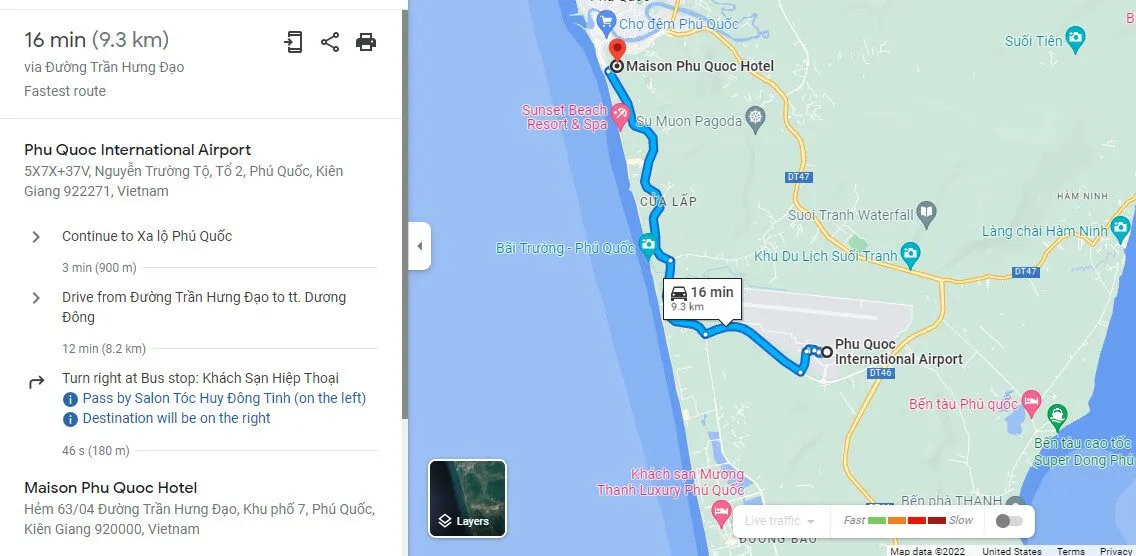This screenshot has width=1136, height=556.
Task: Send directions to your phone icon
Action: click(x=293, y=42)
